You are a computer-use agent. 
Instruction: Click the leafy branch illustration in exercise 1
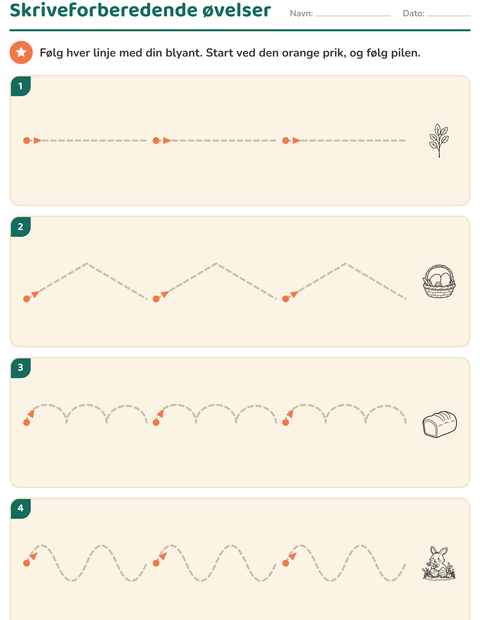(438, 140)
